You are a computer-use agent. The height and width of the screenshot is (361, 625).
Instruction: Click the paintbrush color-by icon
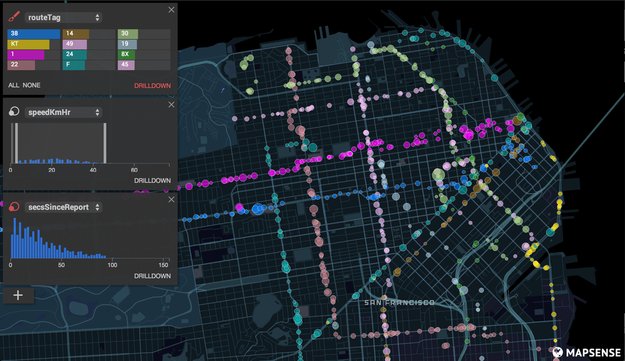coord(14,17)
